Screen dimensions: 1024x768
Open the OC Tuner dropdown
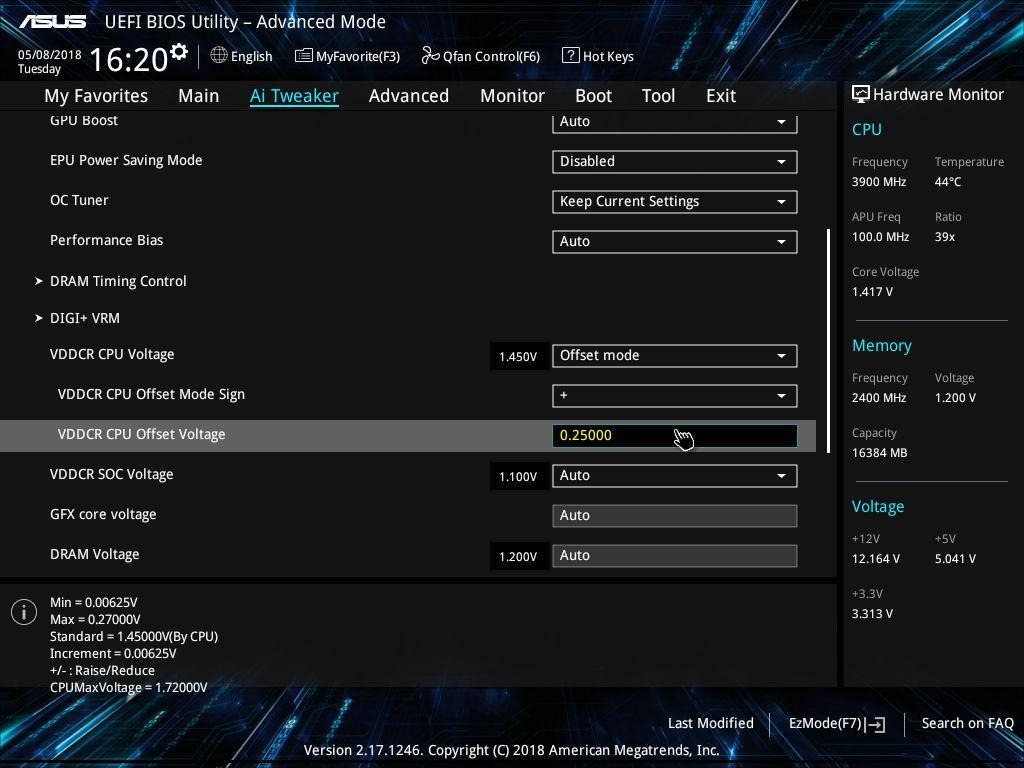[674, 201]
